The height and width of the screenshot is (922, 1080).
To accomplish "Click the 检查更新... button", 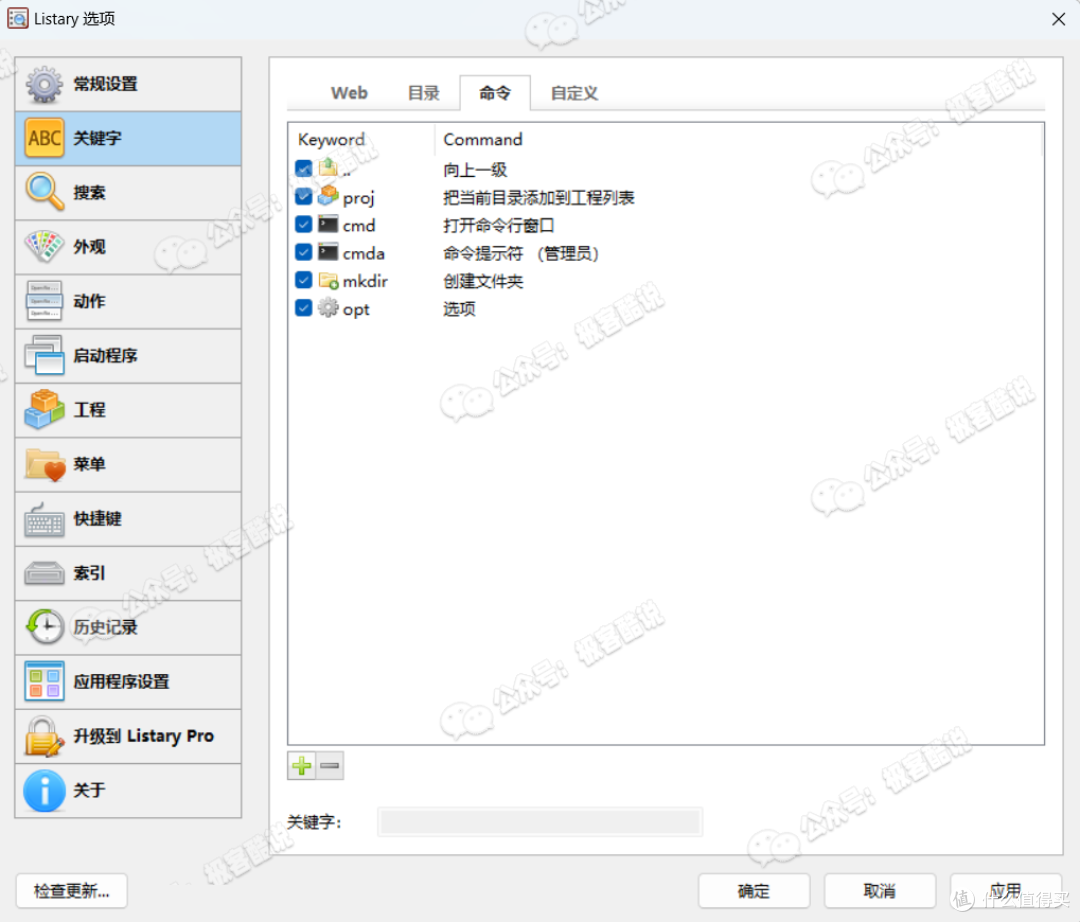I will pos(72,891).
